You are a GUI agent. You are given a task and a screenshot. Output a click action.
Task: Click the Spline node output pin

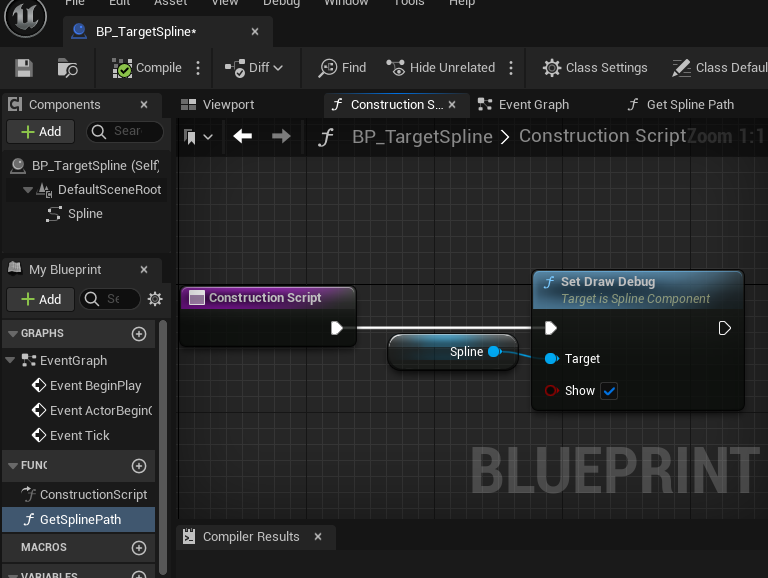tap(495, 351)
